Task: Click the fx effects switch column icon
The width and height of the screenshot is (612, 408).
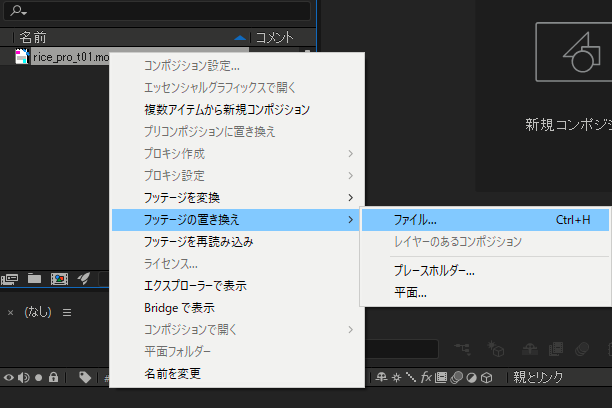Action: click(x=426, y=378)
